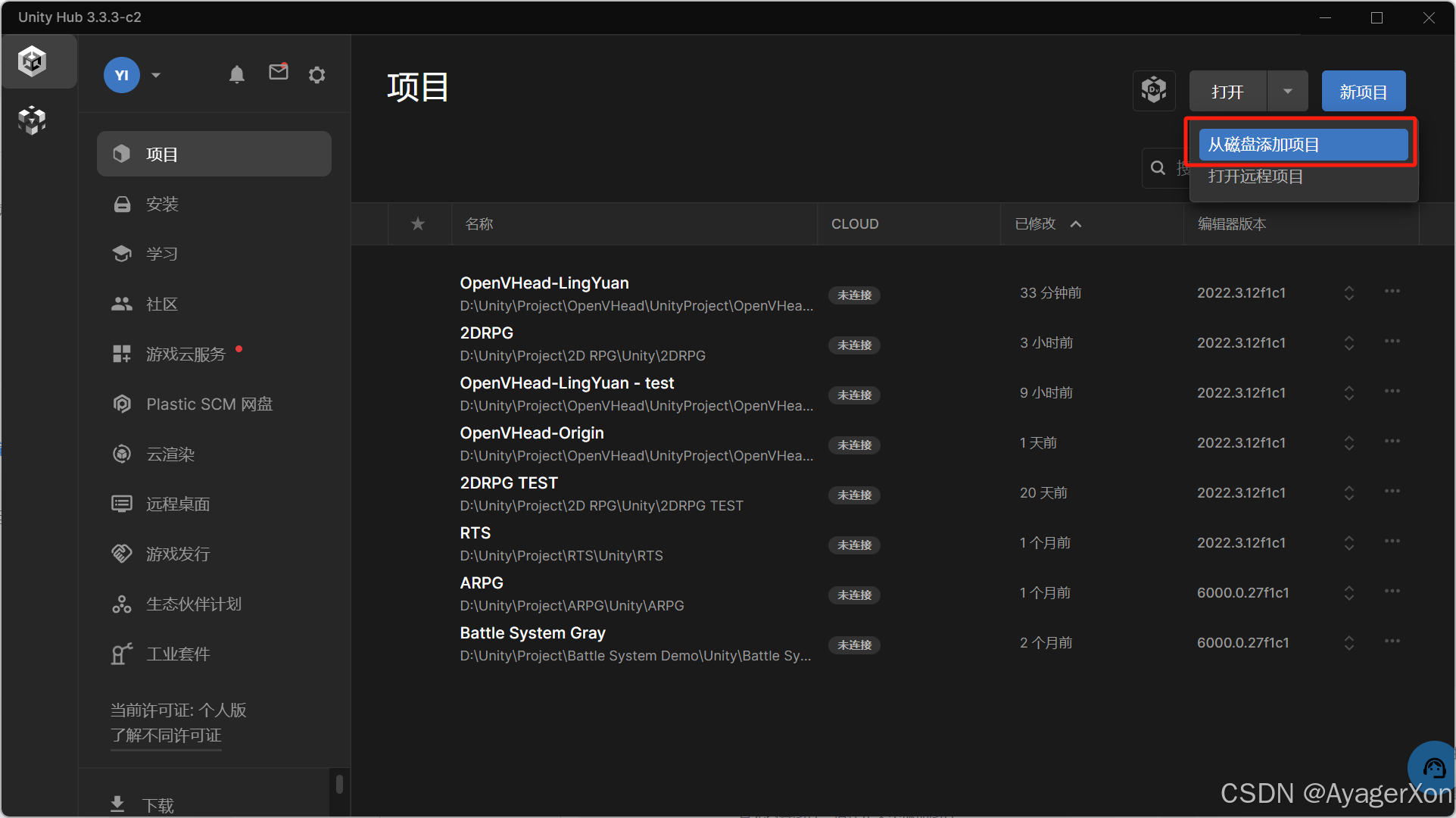Screen dimensions: 1456x818
Task: Open 游戏发行 in the sidebar
Action: 214,554
